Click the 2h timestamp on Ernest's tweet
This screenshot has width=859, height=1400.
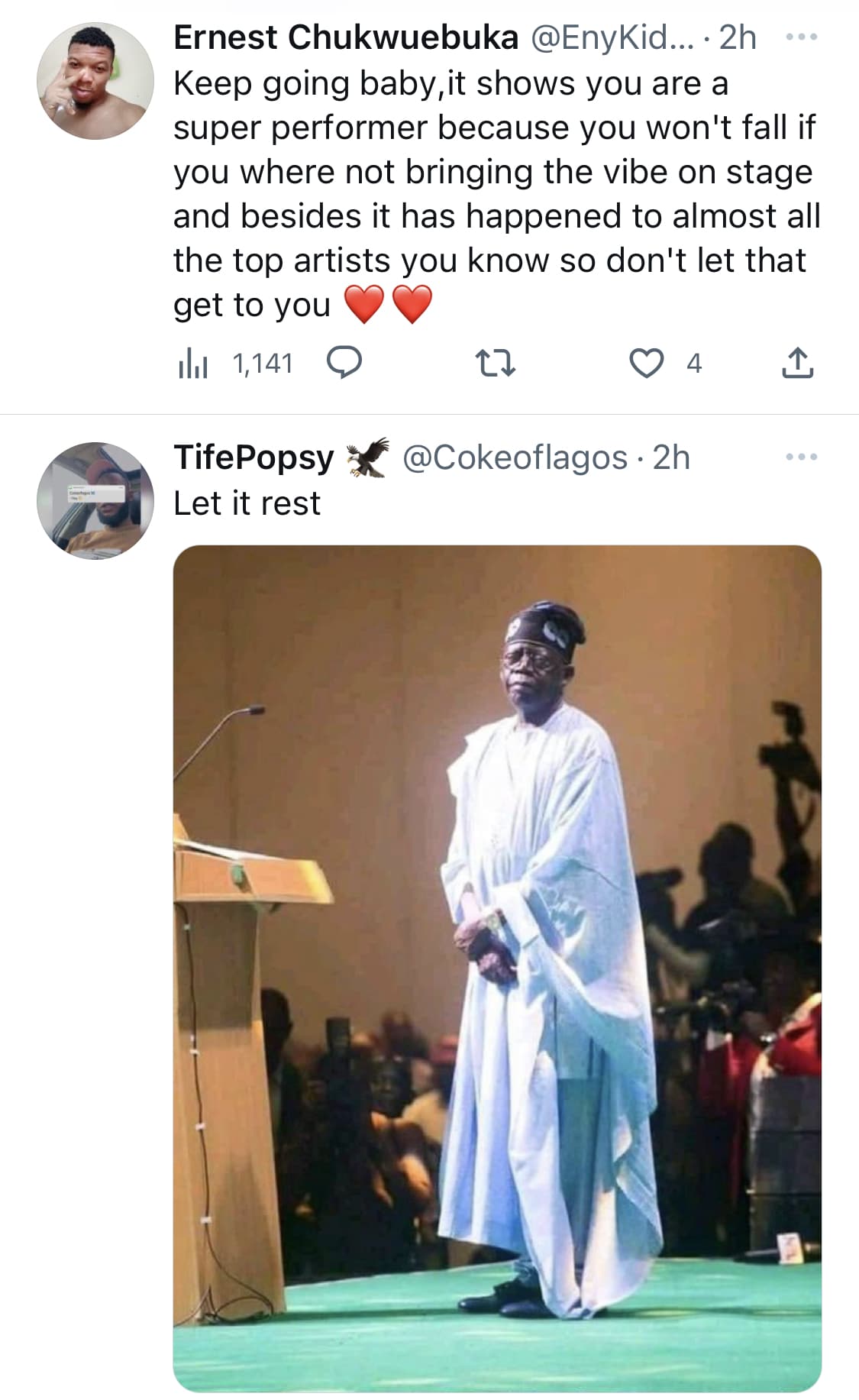pos(738,37)
